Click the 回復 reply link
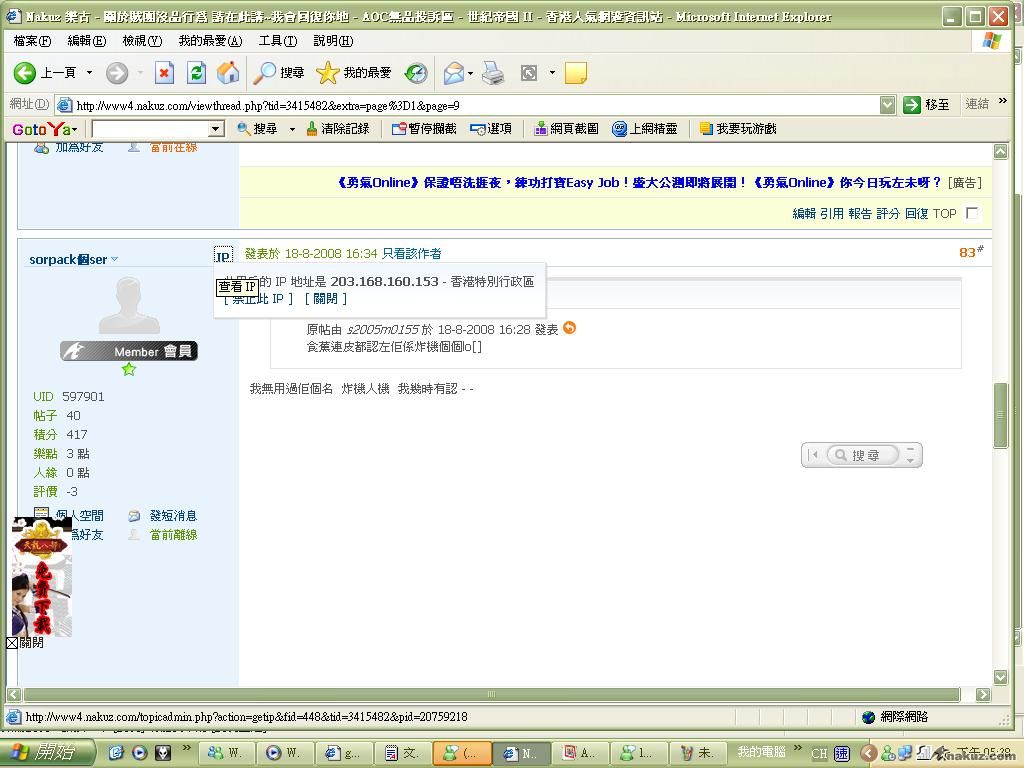1024x768 pixels. tap(916, 214)
